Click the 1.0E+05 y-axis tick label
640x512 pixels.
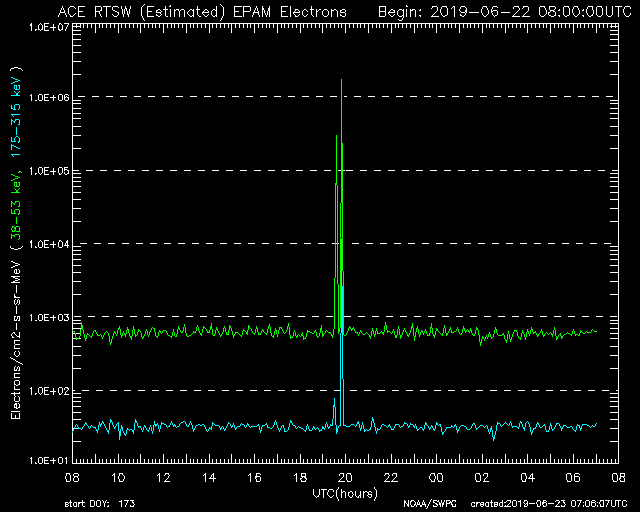(40, 171)
